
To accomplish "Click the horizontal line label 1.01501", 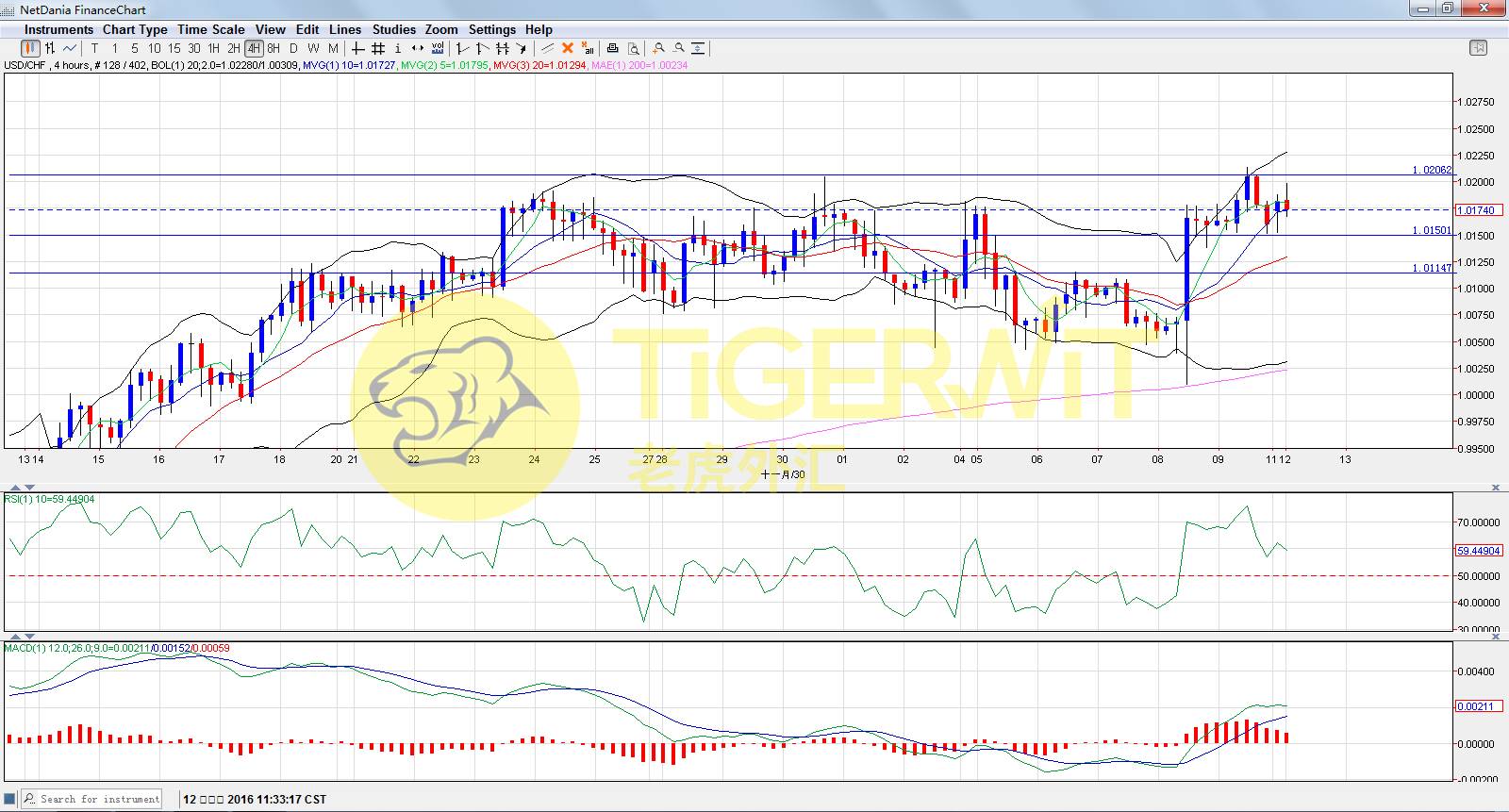I will [x=1432, y=230].
